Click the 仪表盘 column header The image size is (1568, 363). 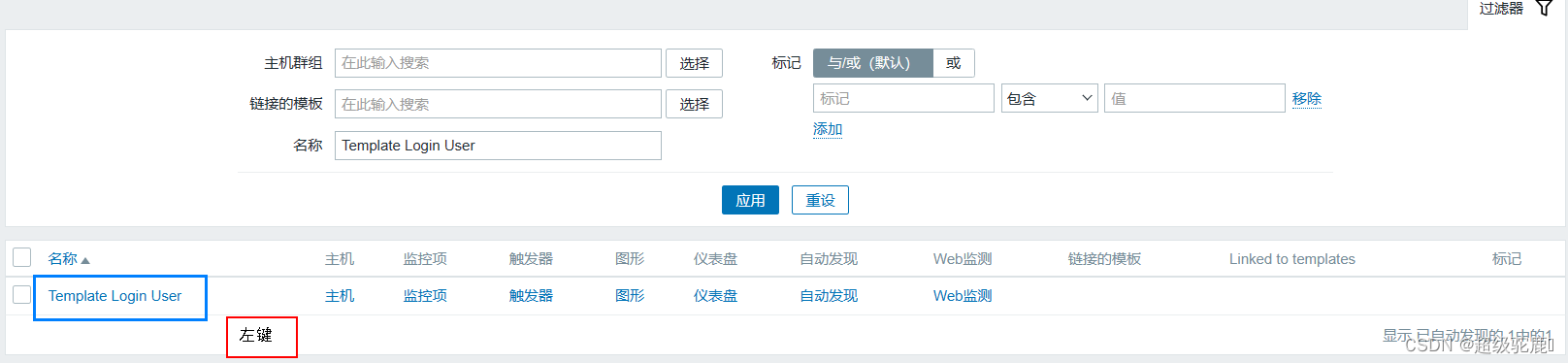click(x=715, y=259)
